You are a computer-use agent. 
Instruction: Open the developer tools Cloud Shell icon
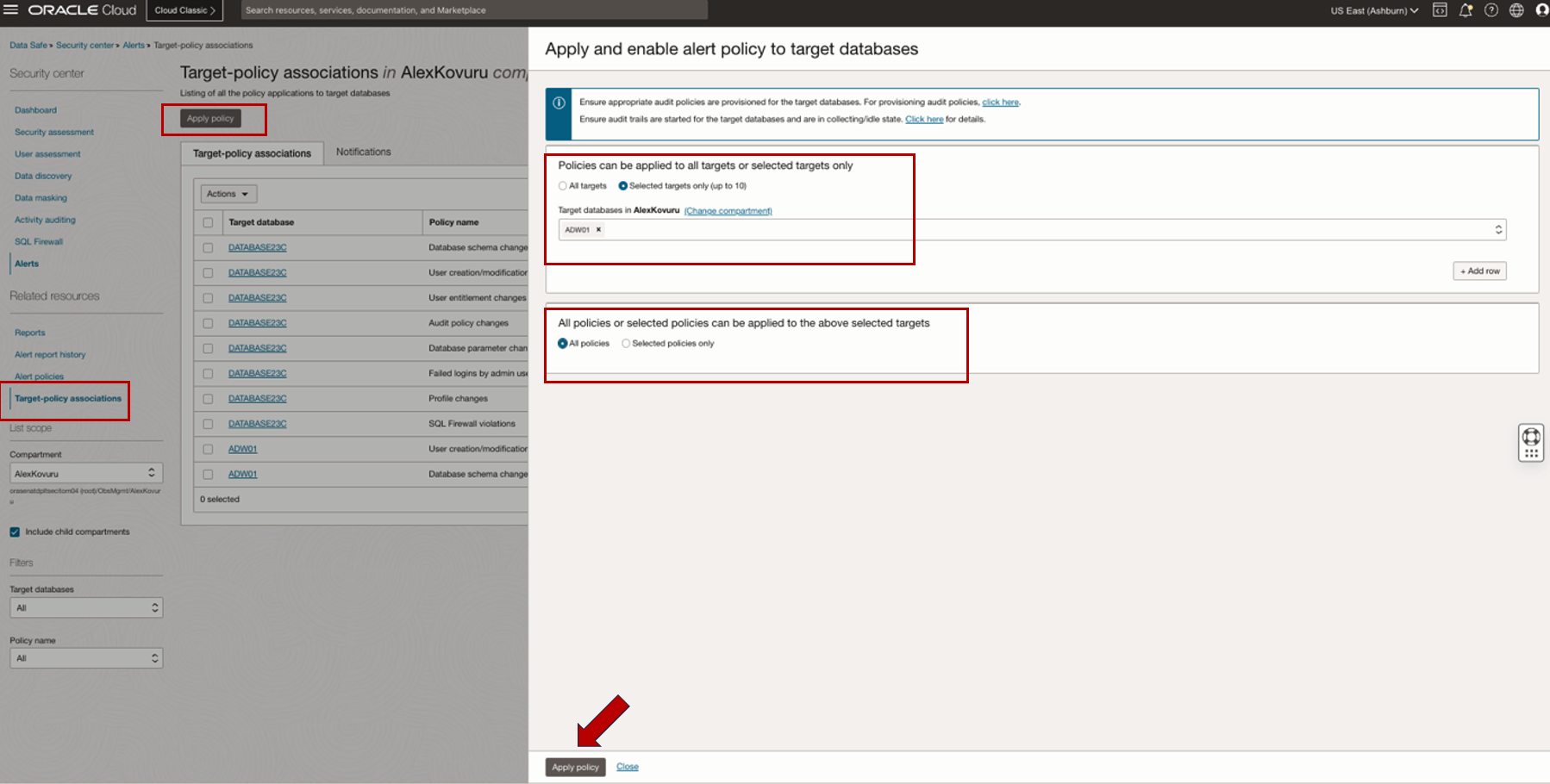[1440, 10]
